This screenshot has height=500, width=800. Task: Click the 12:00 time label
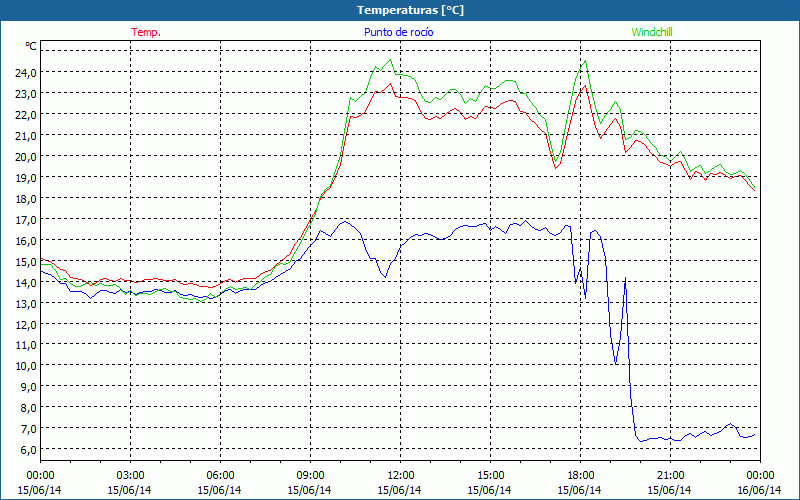(x=400, y=476)
